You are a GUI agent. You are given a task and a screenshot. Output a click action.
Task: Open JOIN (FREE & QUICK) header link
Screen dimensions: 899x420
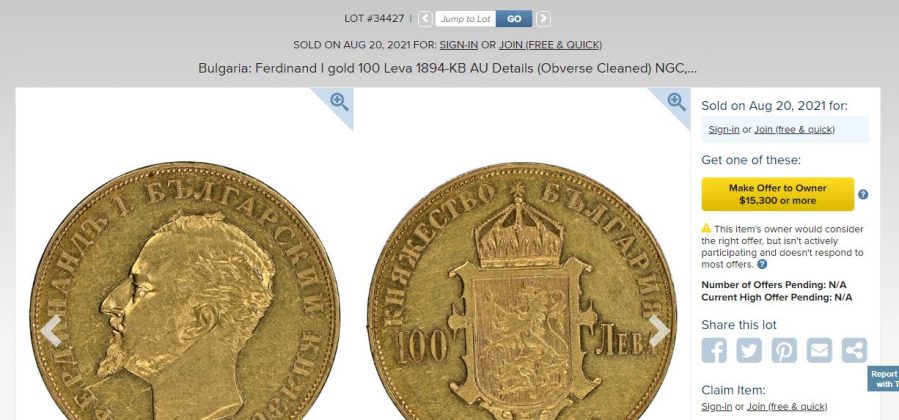click(550, 45)
